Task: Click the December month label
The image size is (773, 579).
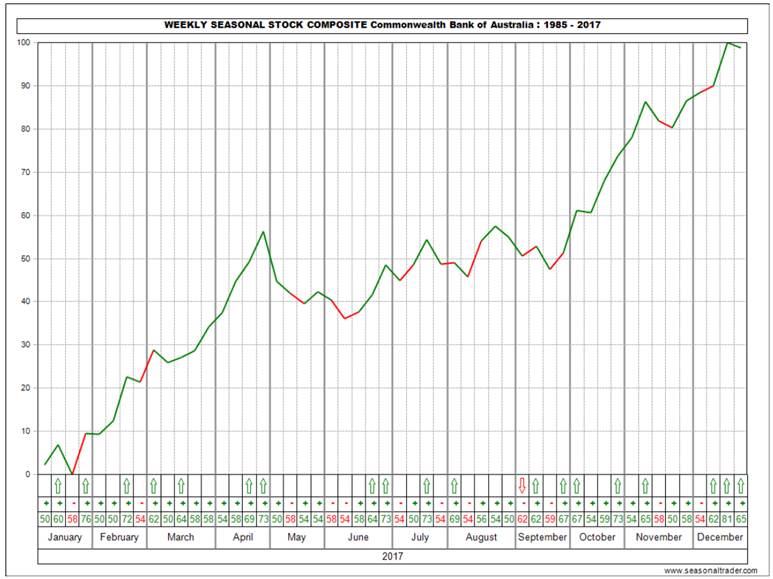Action: pyautogui.click(x=720, y=537)
